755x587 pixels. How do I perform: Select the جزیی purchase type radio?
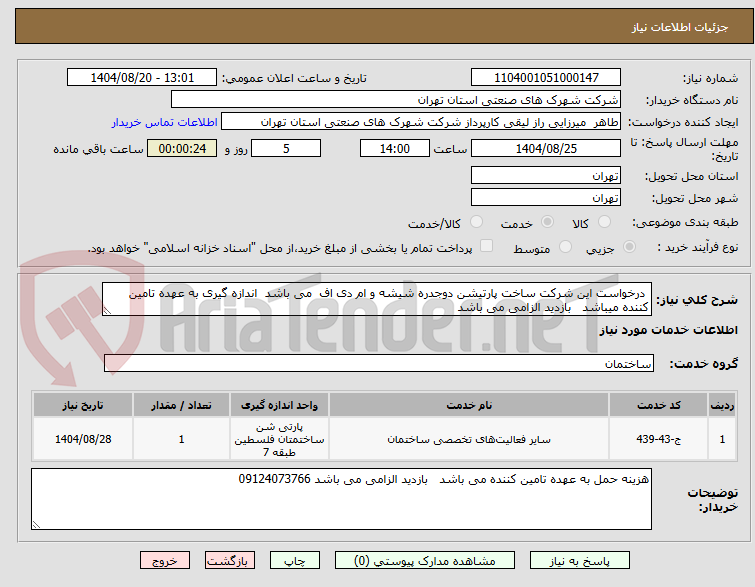[629, 247]
